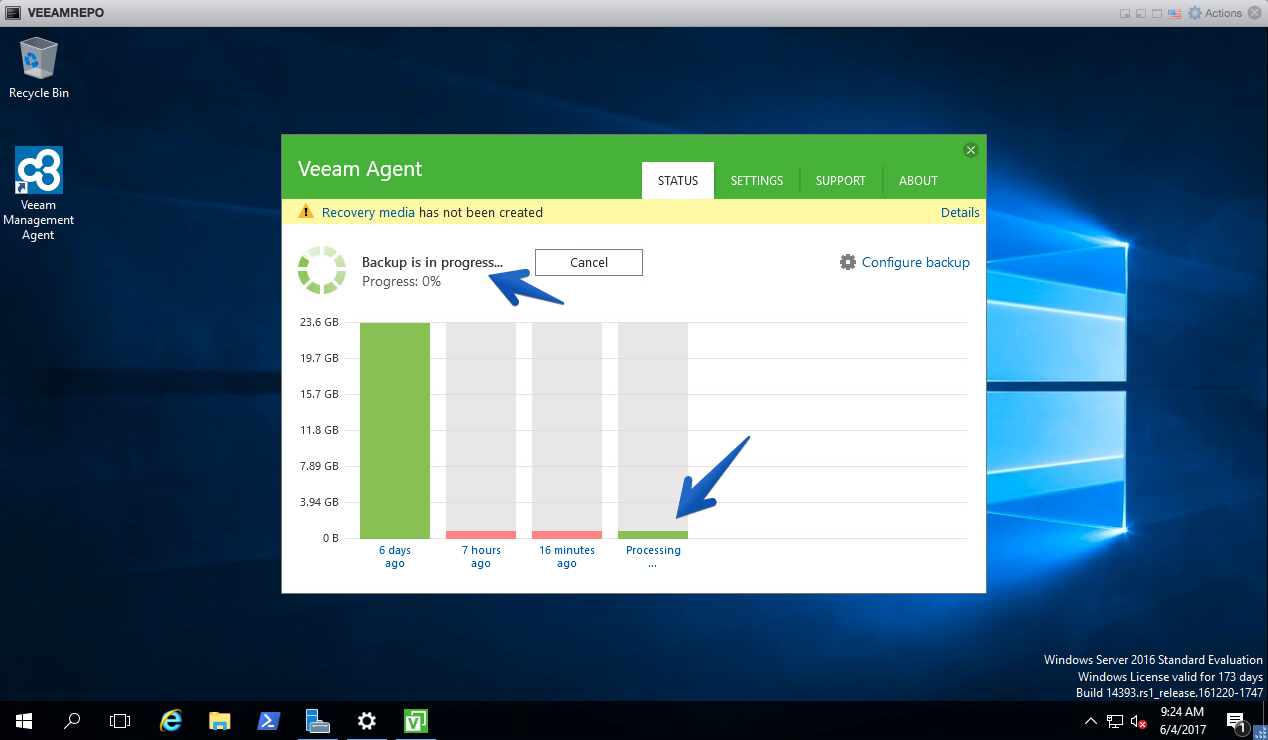1268x740 pixels.
Task: Show hidden system tray icons
Action: pyautogui.click(x=1091, y=720)
